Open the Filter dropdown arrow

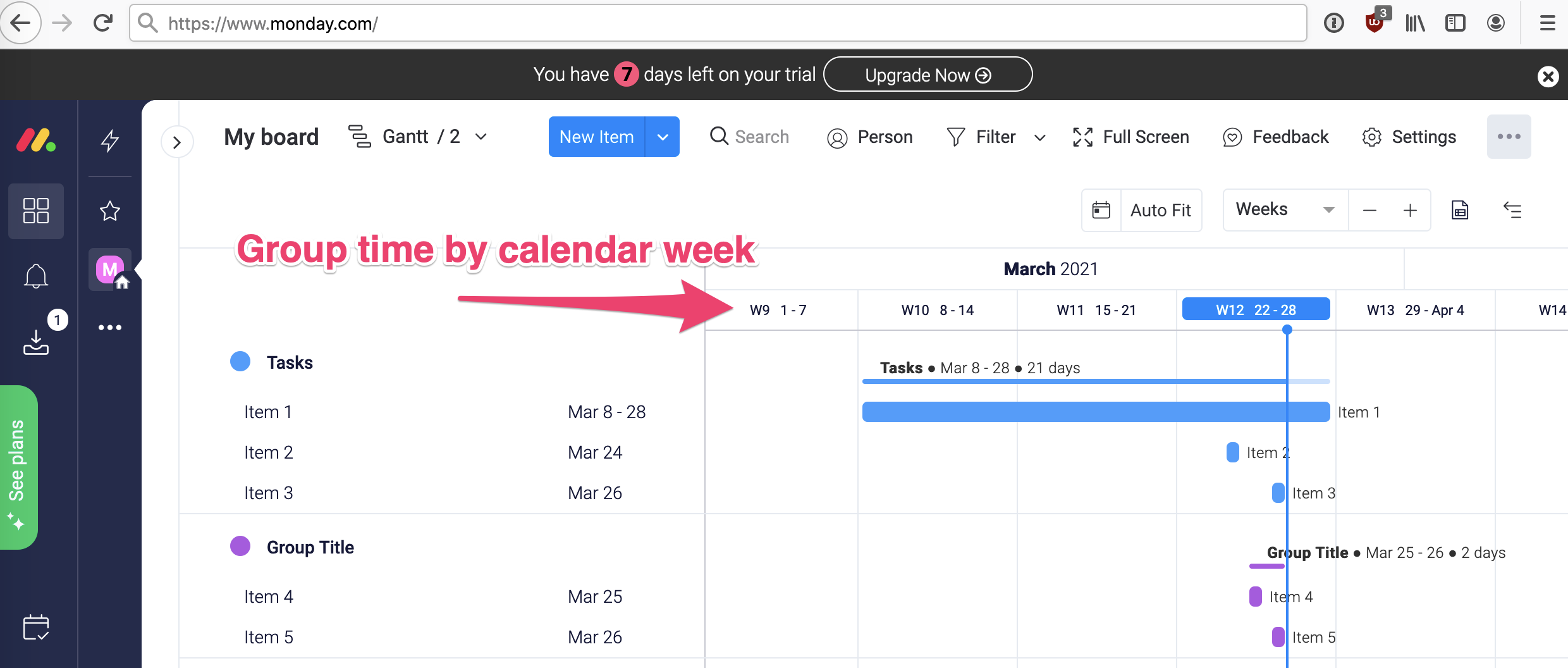click(x=1039, y=137)
